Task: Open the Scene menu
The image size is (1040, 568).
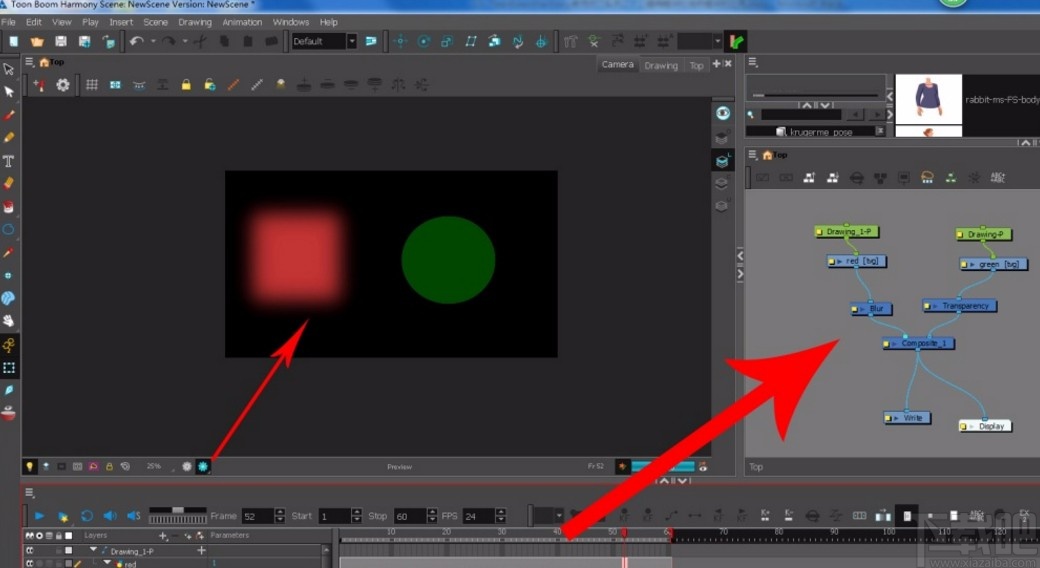Action: 156,22
